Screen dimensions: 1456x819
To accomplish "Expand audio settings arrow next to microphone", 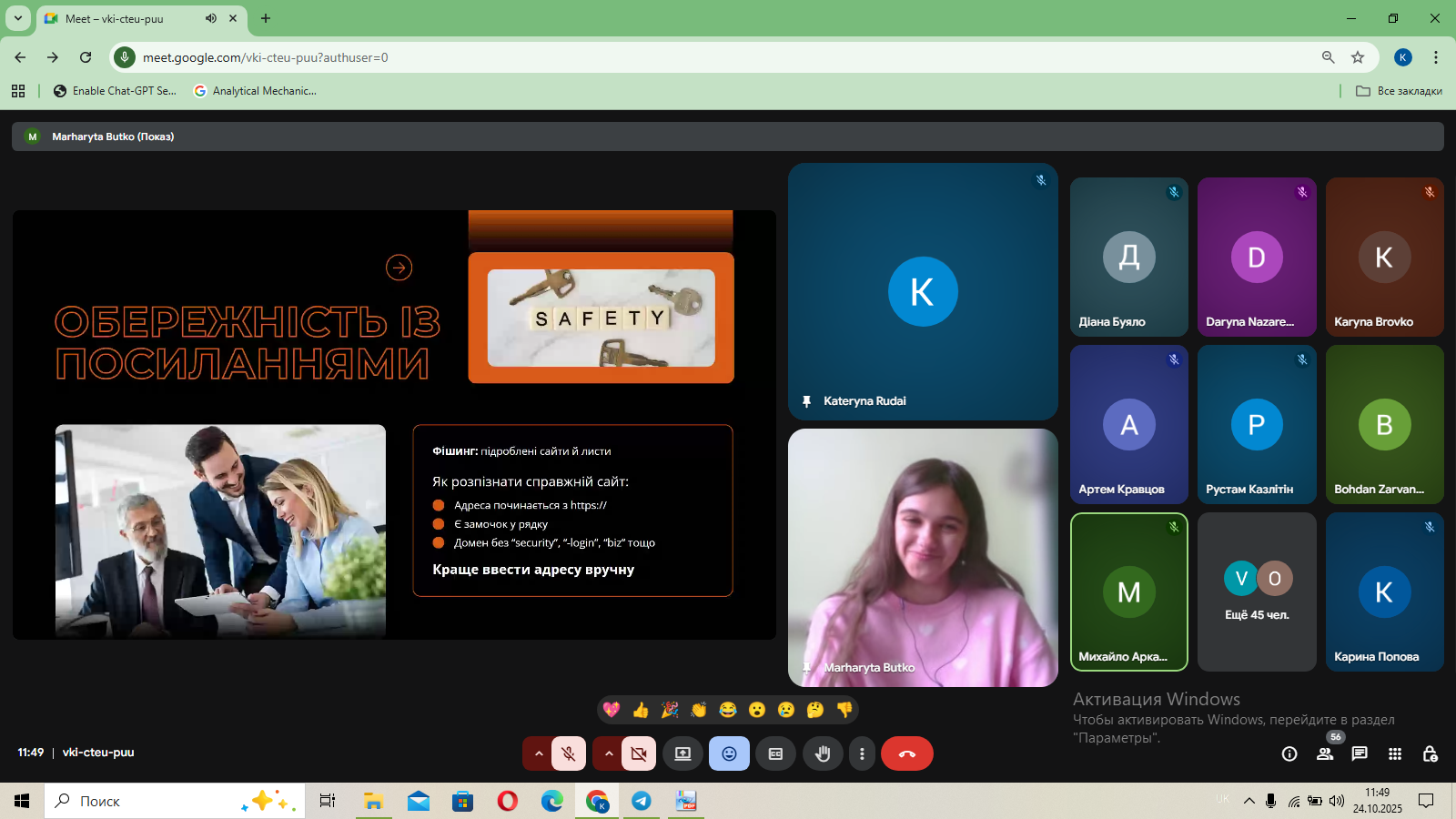I will pyautogui.click(x=538, y=753).
